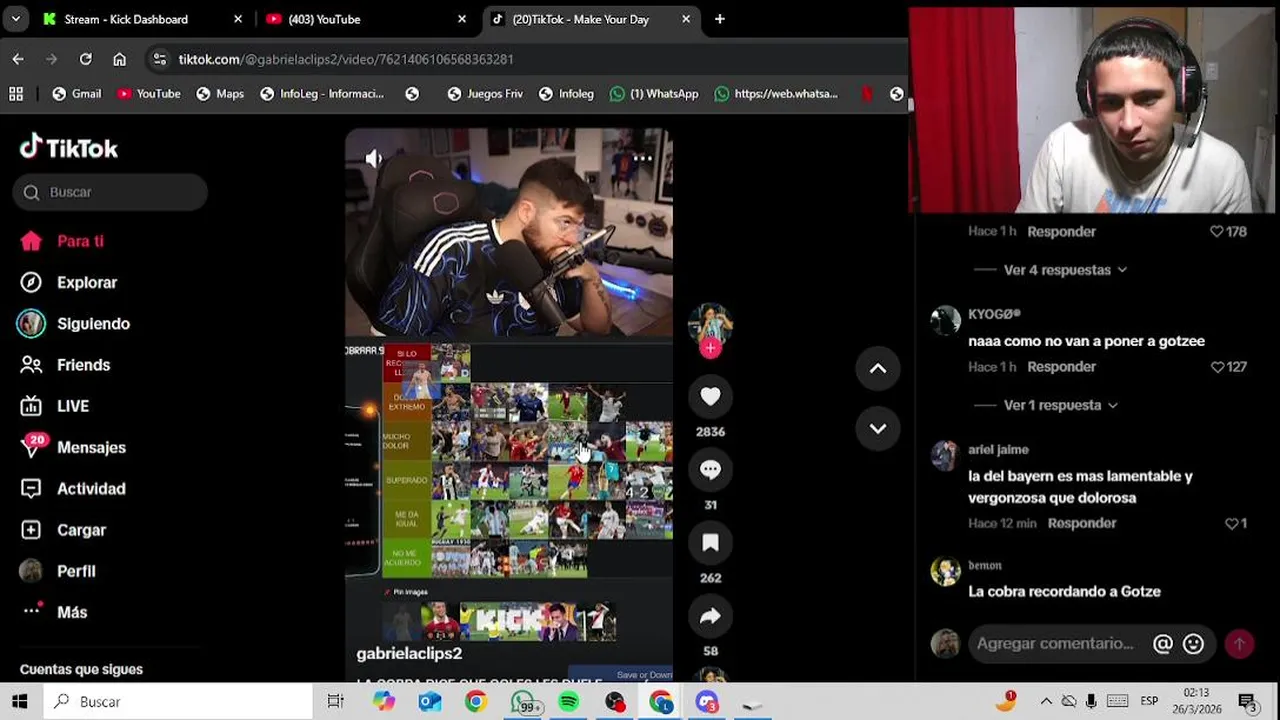Viewport: 1280px width, 720px height.
Task: Open the gabrielaclips2 username link
Action: coord(409,653)
